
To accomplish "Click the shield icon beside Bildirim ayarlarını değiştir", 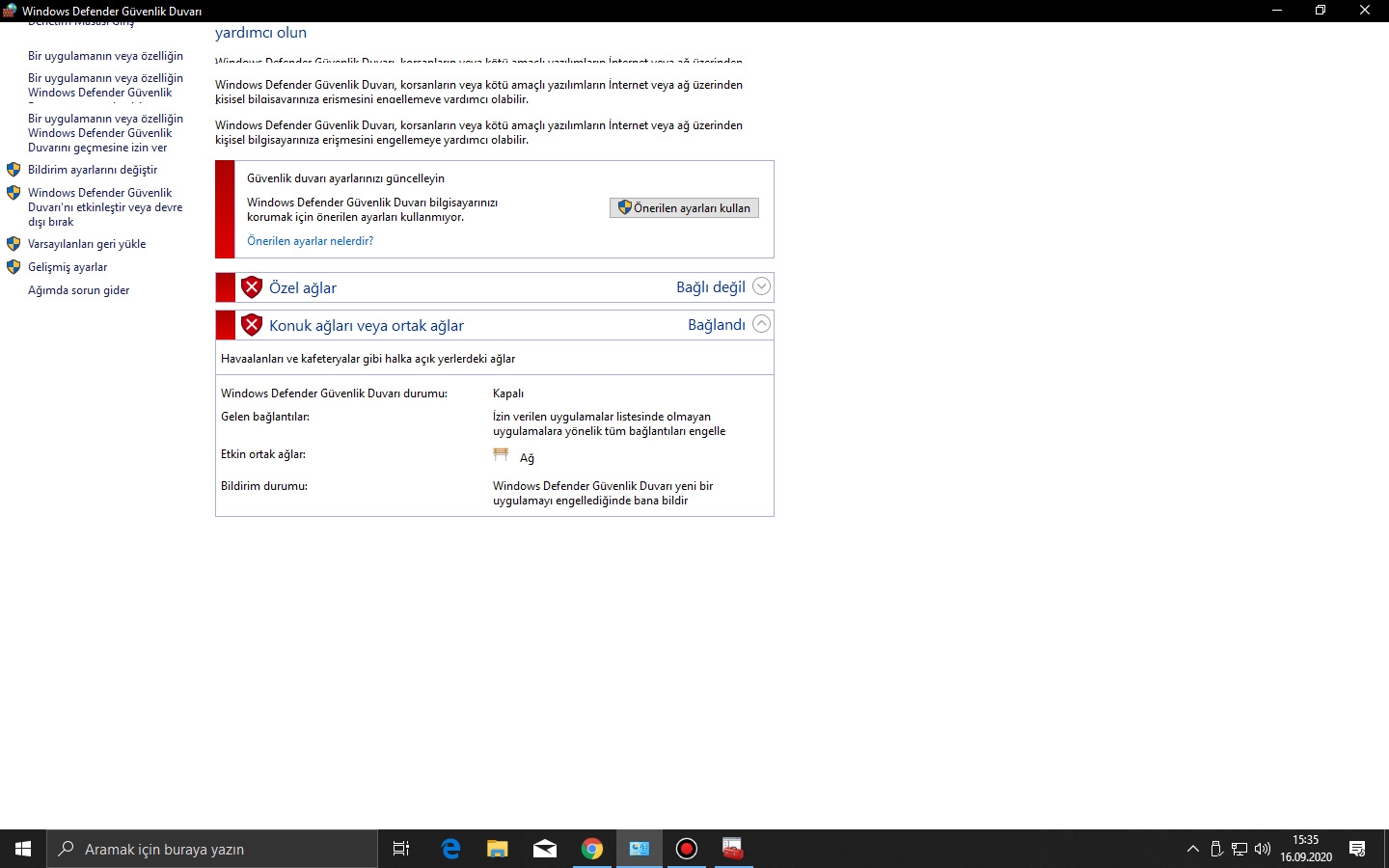I will click(x=14, y=170).
